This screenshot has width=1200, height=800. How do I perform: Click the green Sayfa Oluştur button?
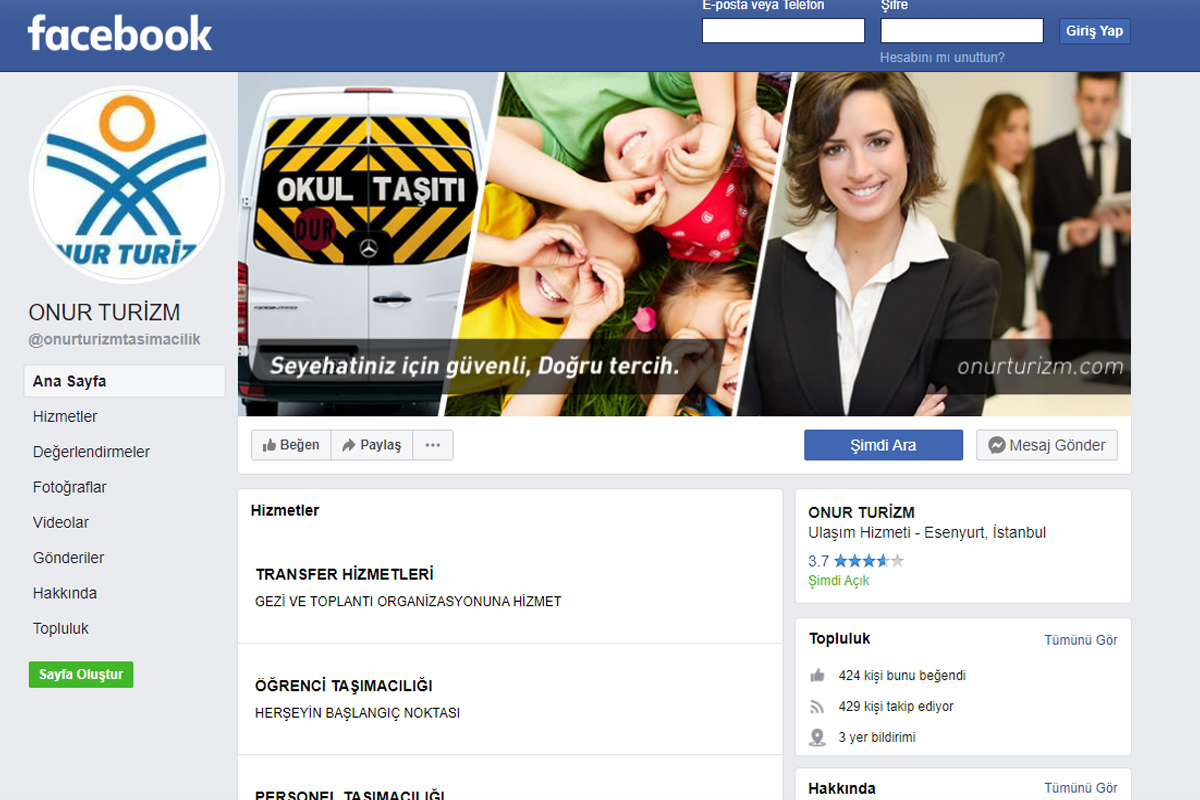(81, 674)
